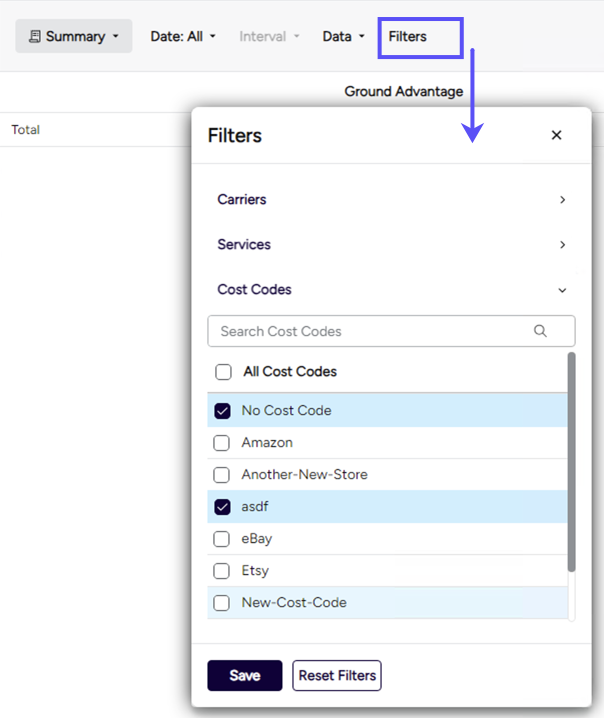Open the Data menu
The height and width of the screenshot is (718, 604).
(x=343, y=36)
